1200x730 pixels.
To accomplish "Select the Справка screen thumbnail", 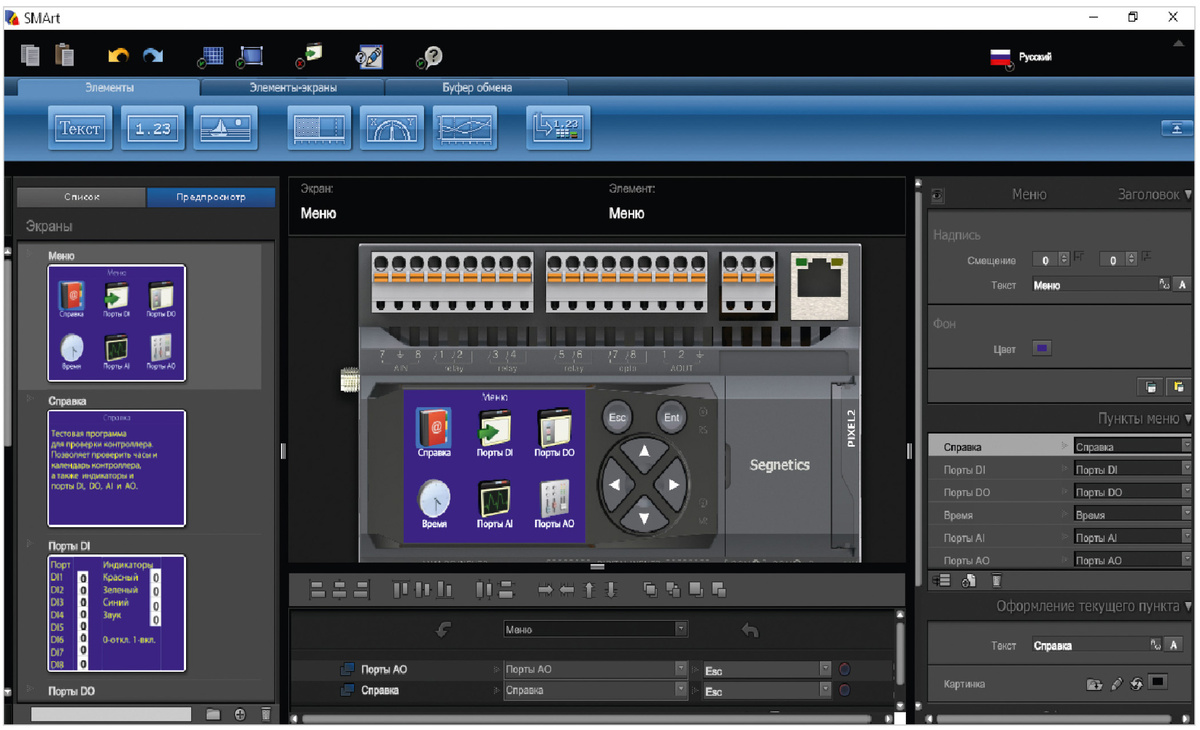I will pos(117,468).
